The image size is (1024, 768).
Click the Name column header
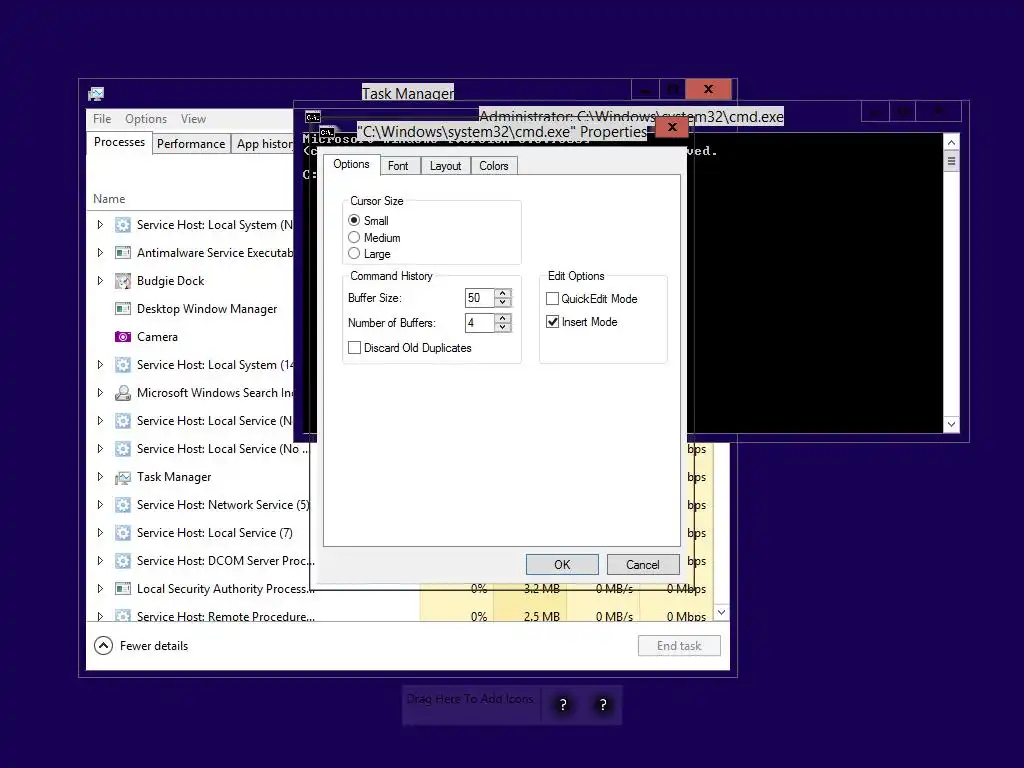[109, 199]
